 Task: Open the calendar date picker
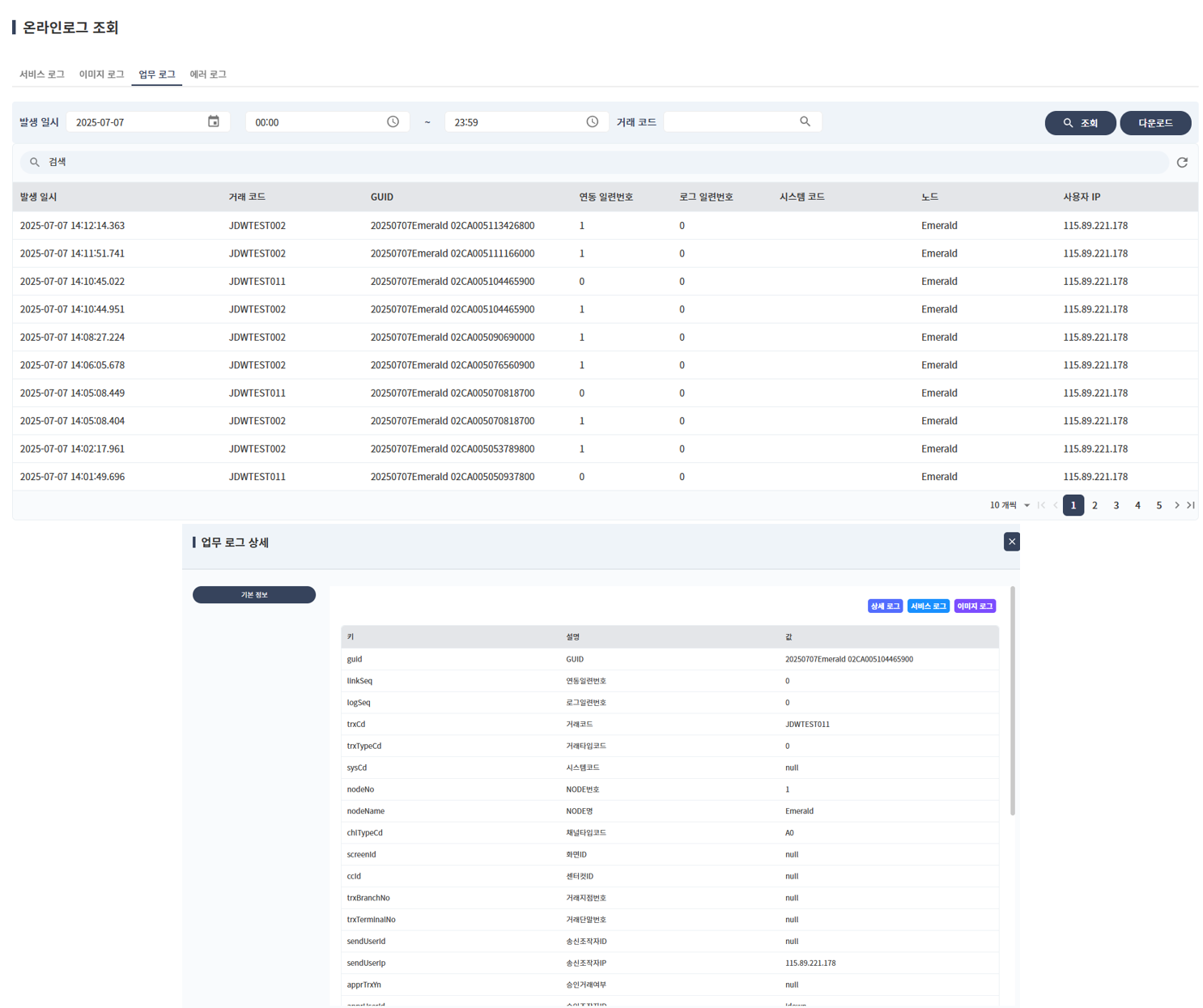pyautogui.click(x=213, y=121)
